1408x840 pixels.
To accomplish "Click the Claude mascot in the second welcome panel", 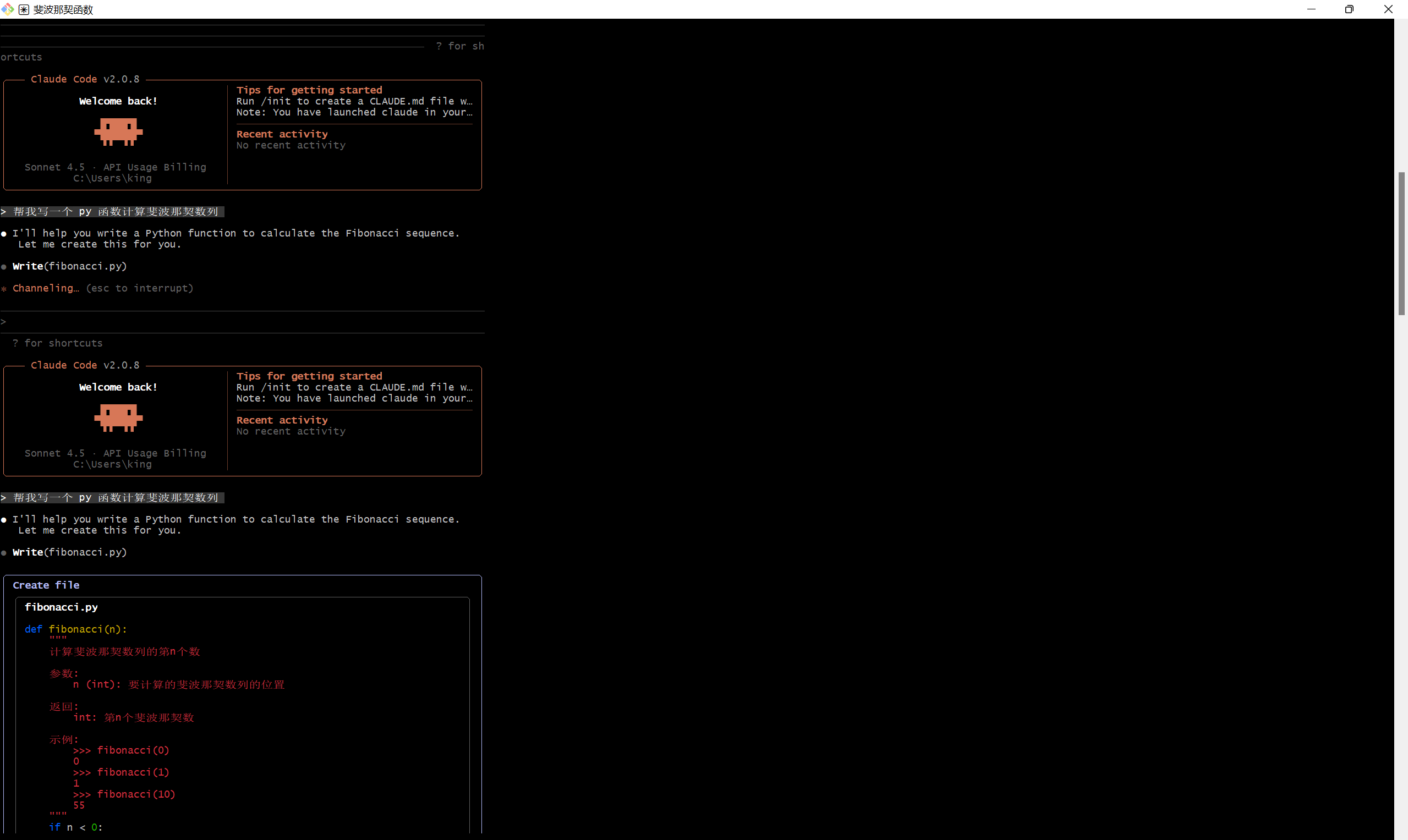I will pos(118,418).
